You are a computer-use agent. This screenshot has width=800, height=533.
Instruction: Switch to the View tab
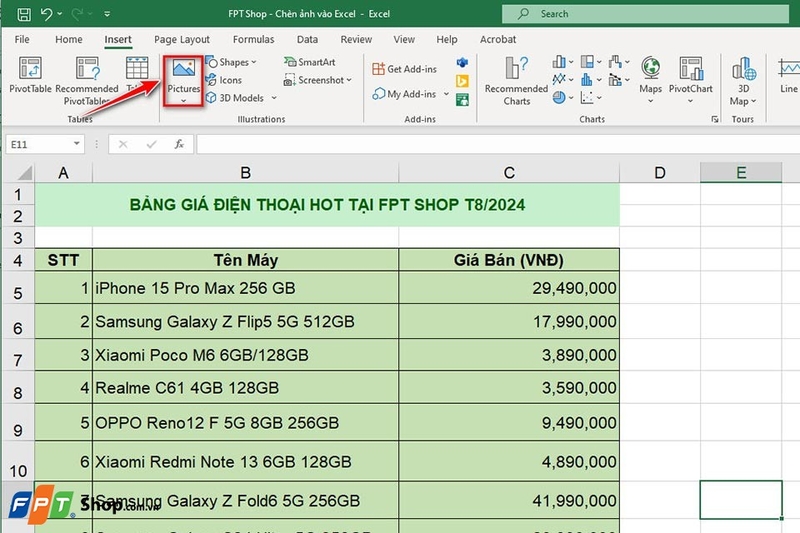[x=404, y=39]
